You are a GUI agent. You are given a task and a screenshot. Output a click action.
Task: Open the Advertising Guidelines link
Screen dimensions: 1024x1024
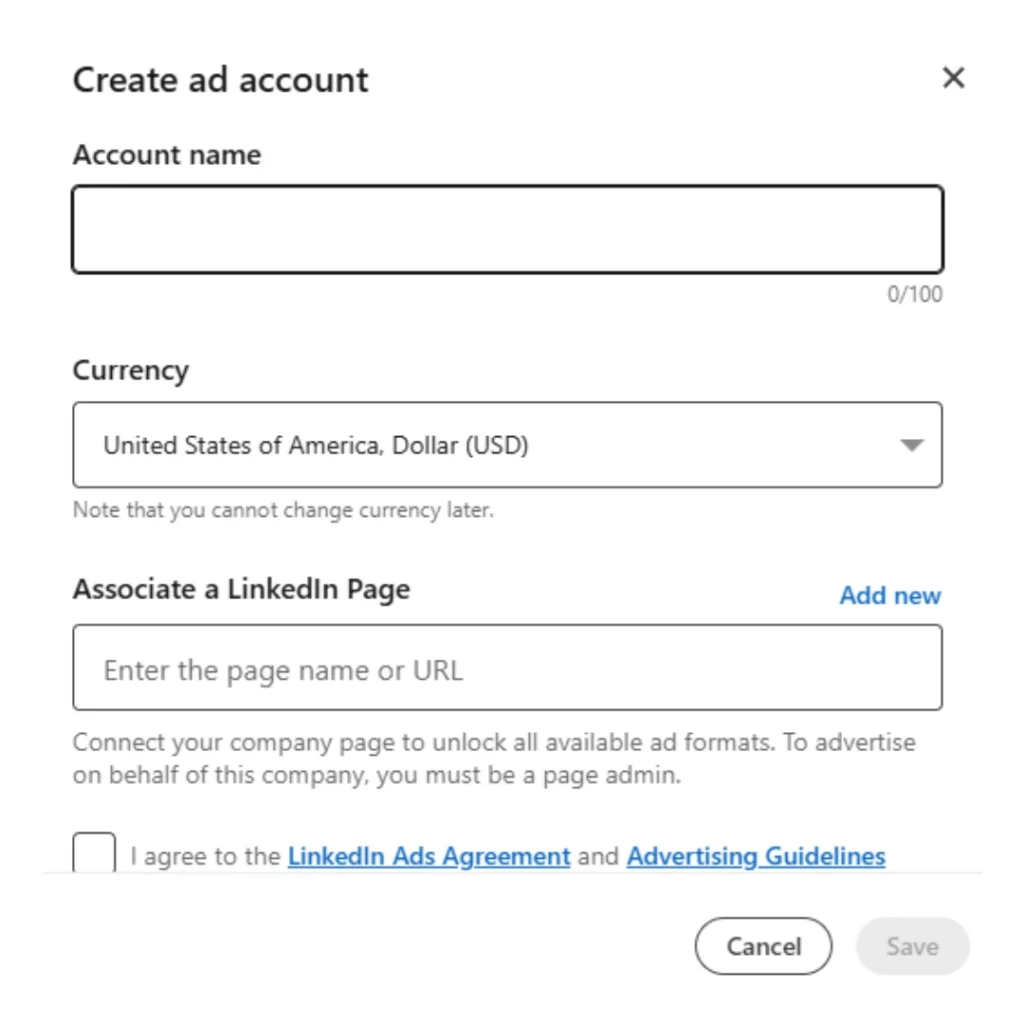(755, 857)
